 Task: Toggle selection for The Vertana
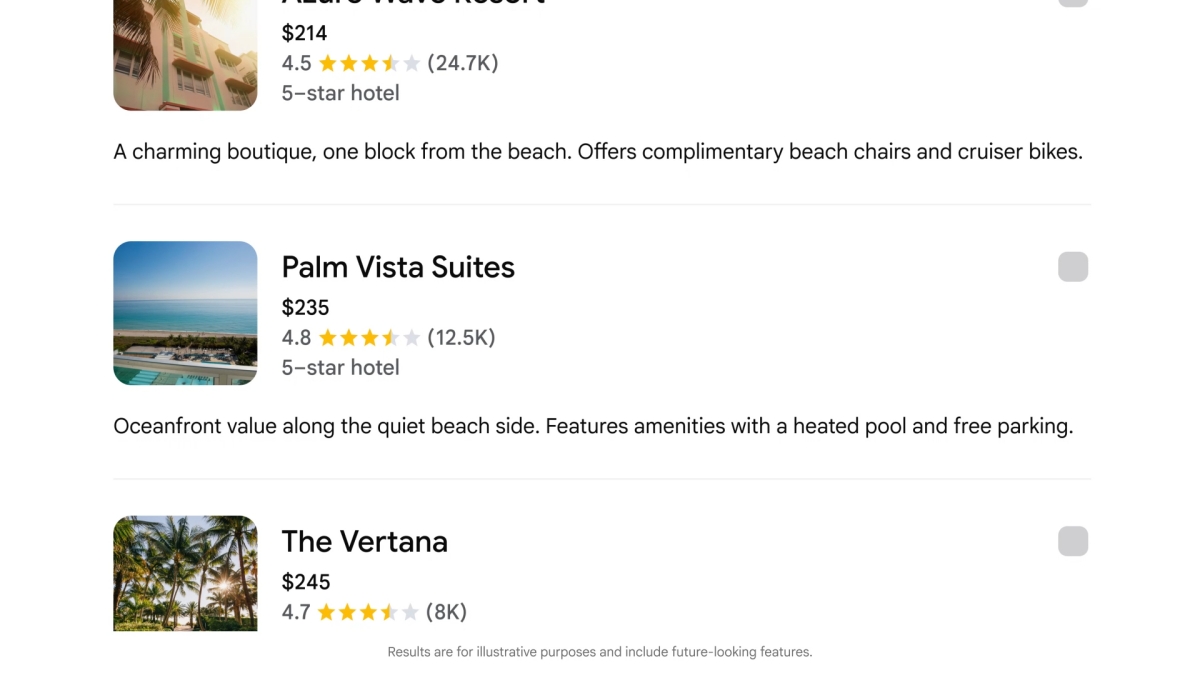[x=1072, y=541]
